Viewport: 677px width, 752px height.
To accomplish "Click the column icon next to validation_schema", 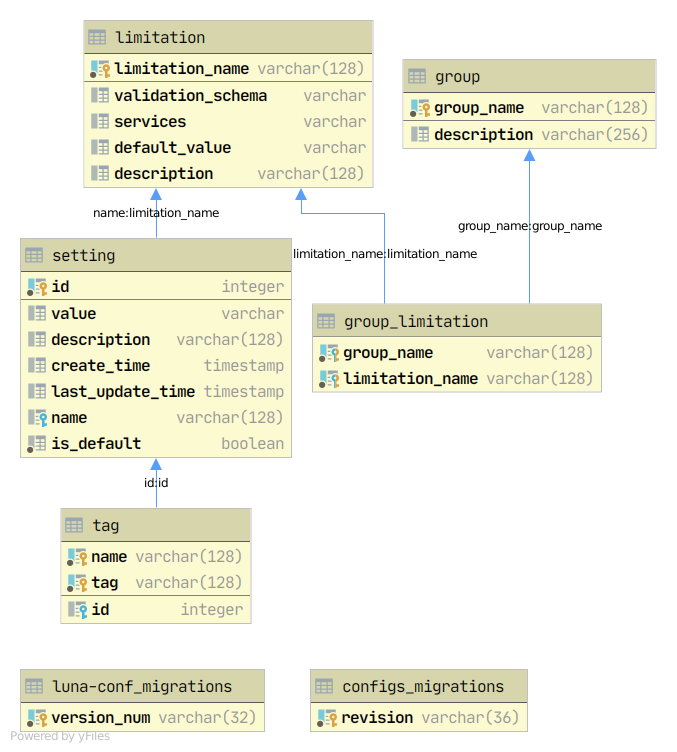I will [x=99, y=96].
